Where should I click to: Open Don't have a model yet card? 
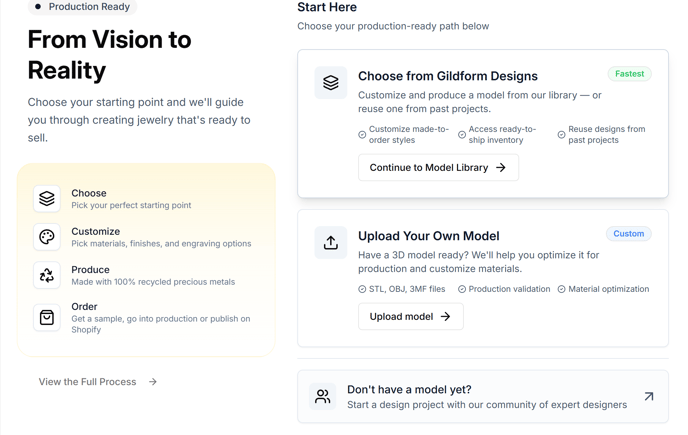(483, 396)
